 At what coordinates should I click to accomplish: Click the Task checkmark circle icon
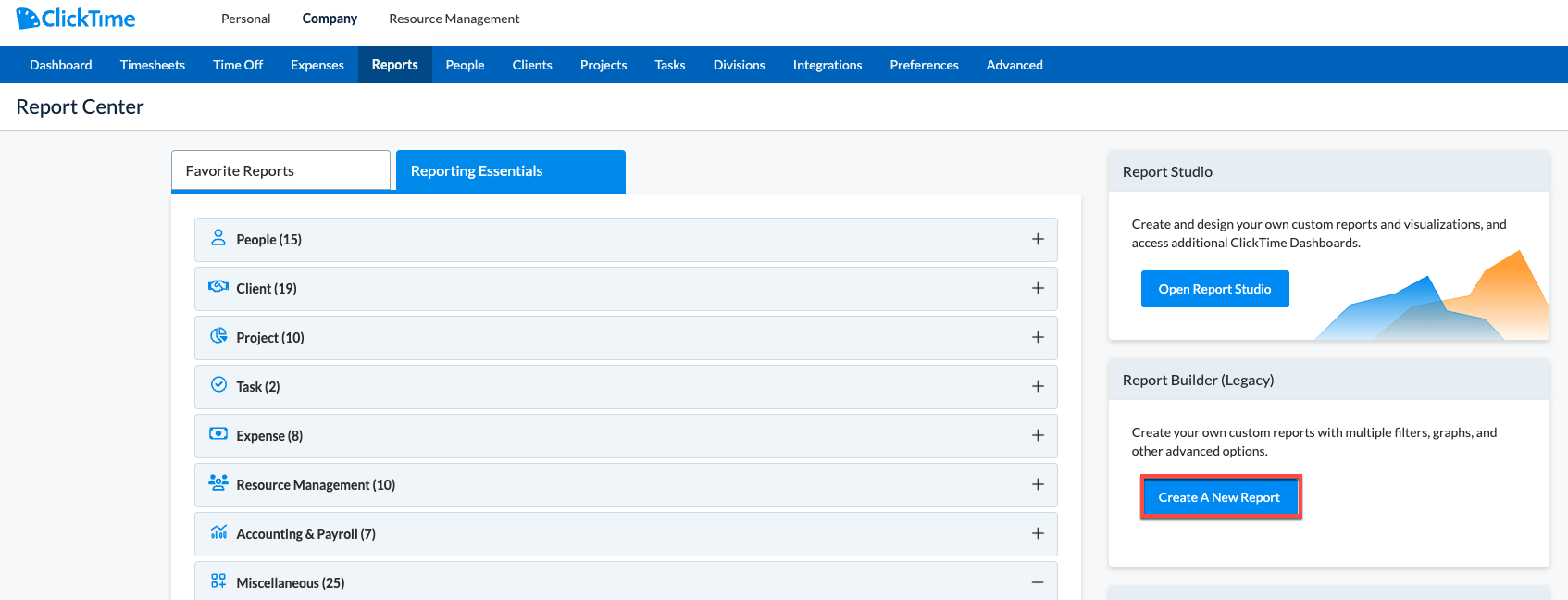(218, 385)
